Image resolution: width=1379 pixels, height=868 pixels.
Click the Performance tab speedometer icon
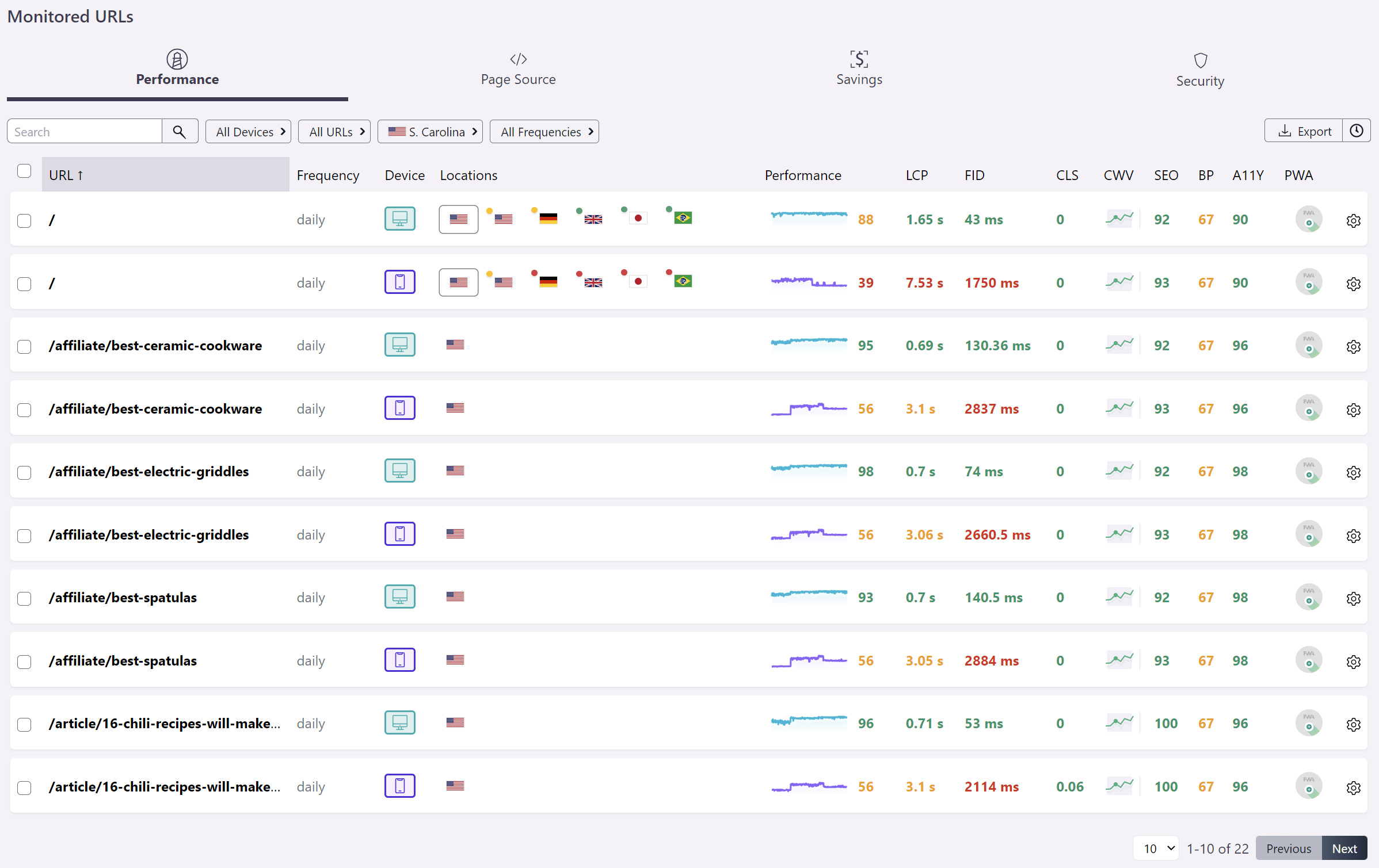tap(177, 59)
